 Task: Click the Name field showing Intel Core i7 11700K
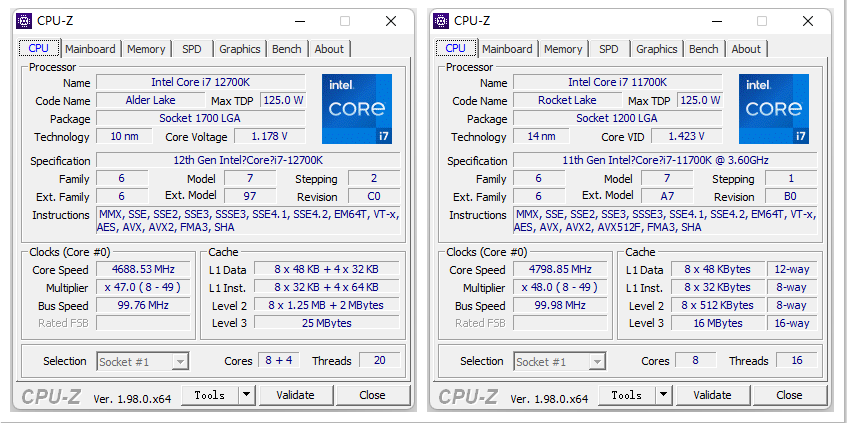(617, 82)
